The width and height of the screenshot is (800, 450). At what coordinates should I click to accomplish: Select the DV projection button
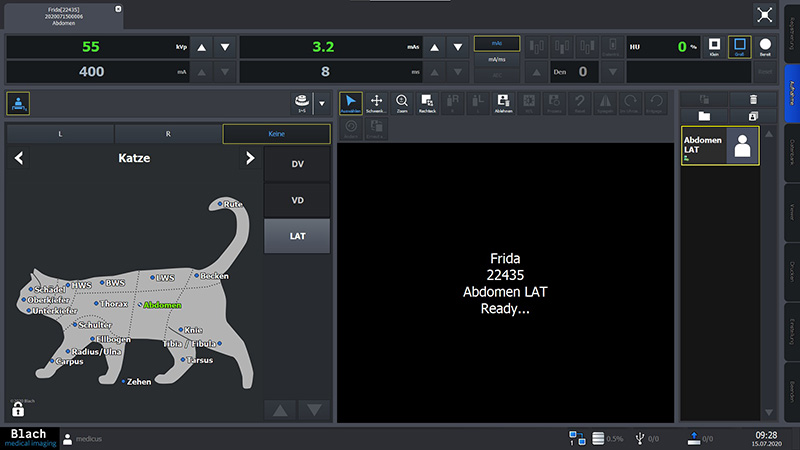click(x=297, y=164)
